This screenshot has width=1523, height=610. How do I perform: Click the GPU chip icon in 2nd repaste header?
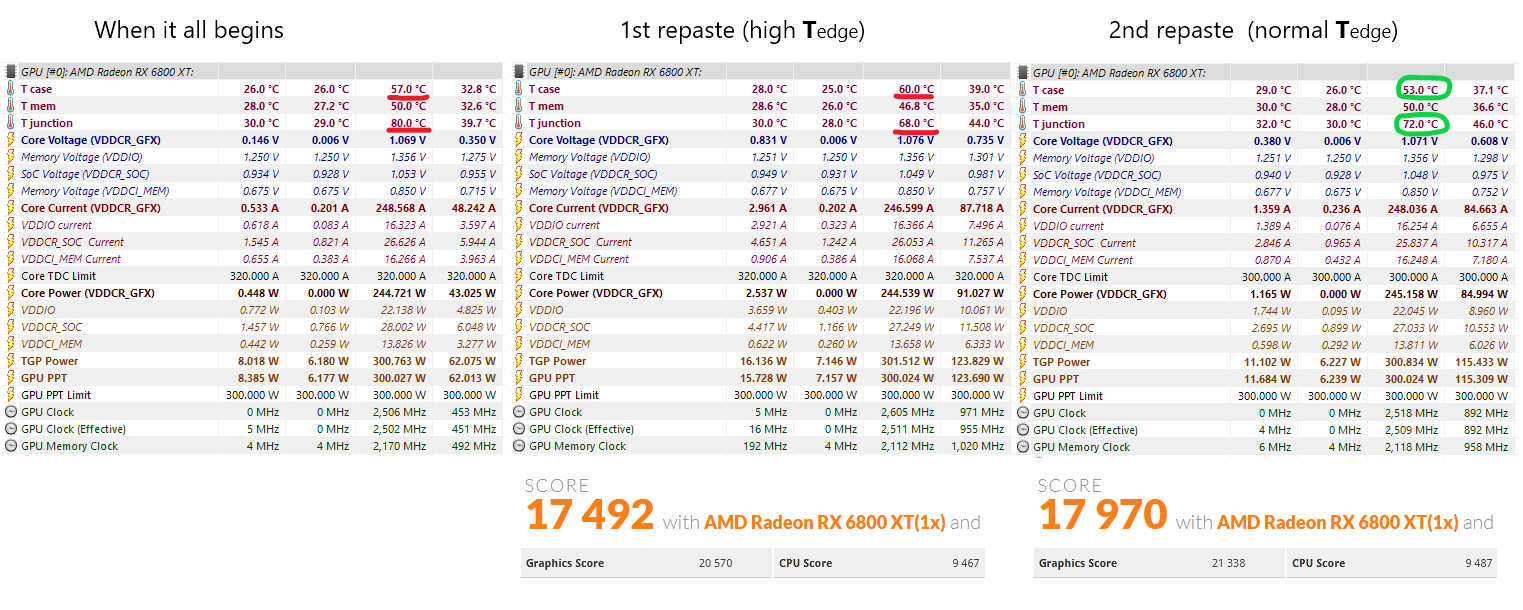click(1023, 73)
